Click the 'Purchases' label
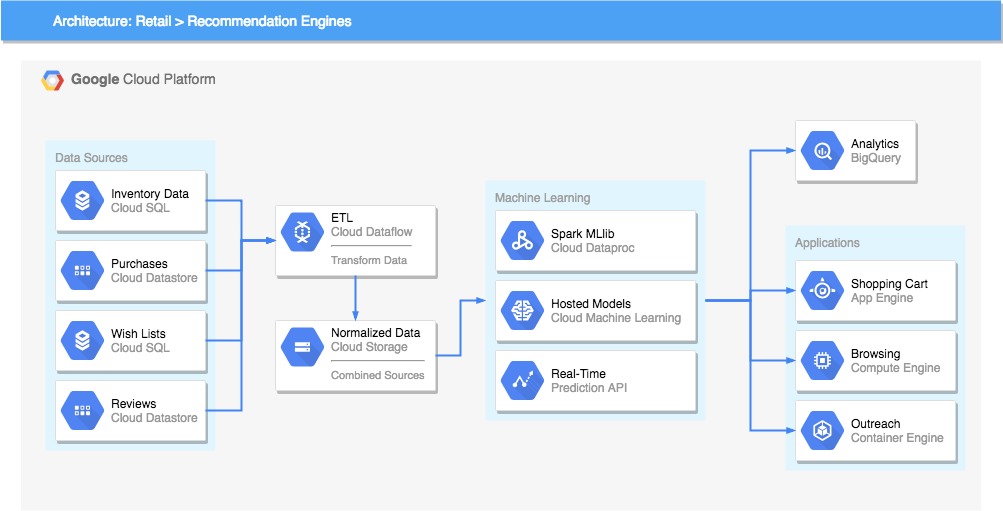The image size is (1003, 511). [139, 263]
